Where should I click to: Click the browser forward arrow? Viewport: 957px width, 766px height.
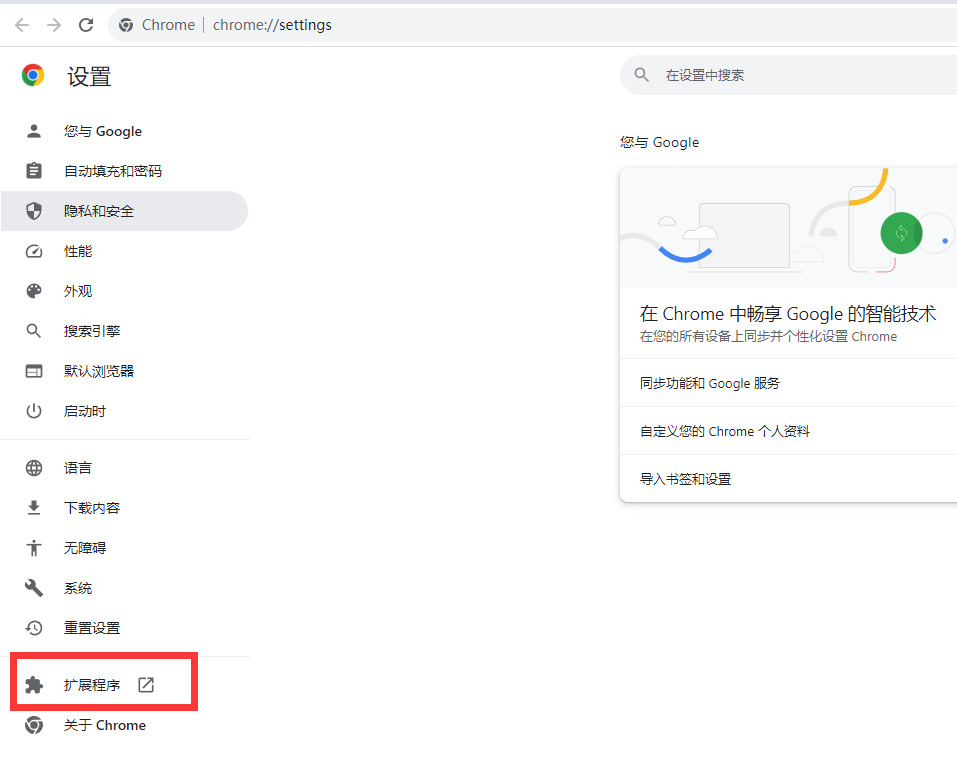54,25
